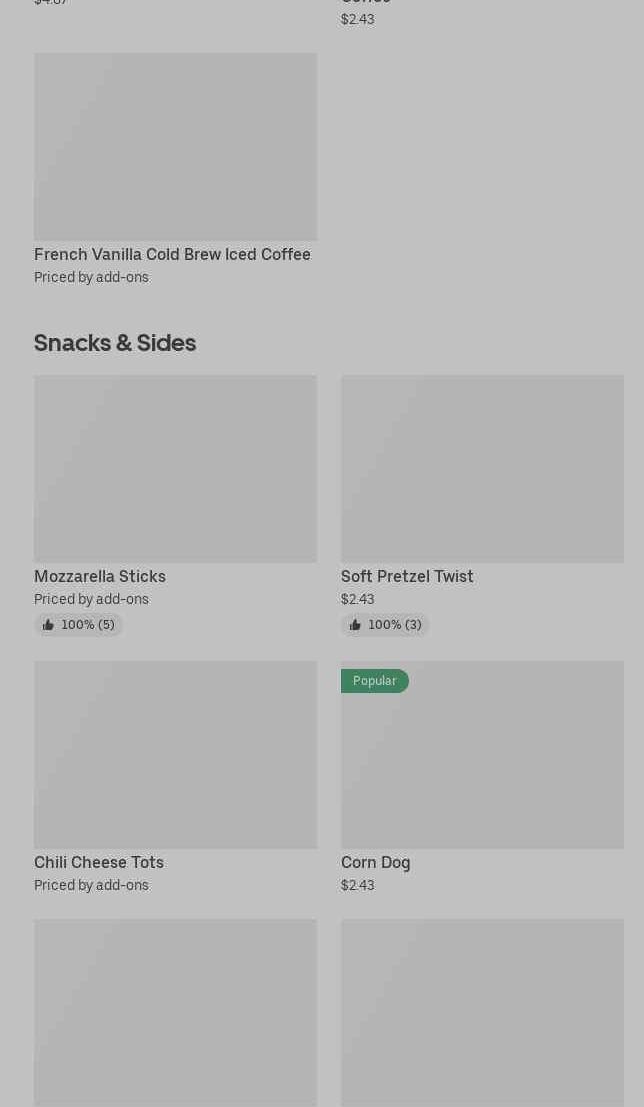Select the French Vanilla Cold Brew Iced Coffee title
Viewport: 644px width, 1107px height.
(x=172, y=255)
